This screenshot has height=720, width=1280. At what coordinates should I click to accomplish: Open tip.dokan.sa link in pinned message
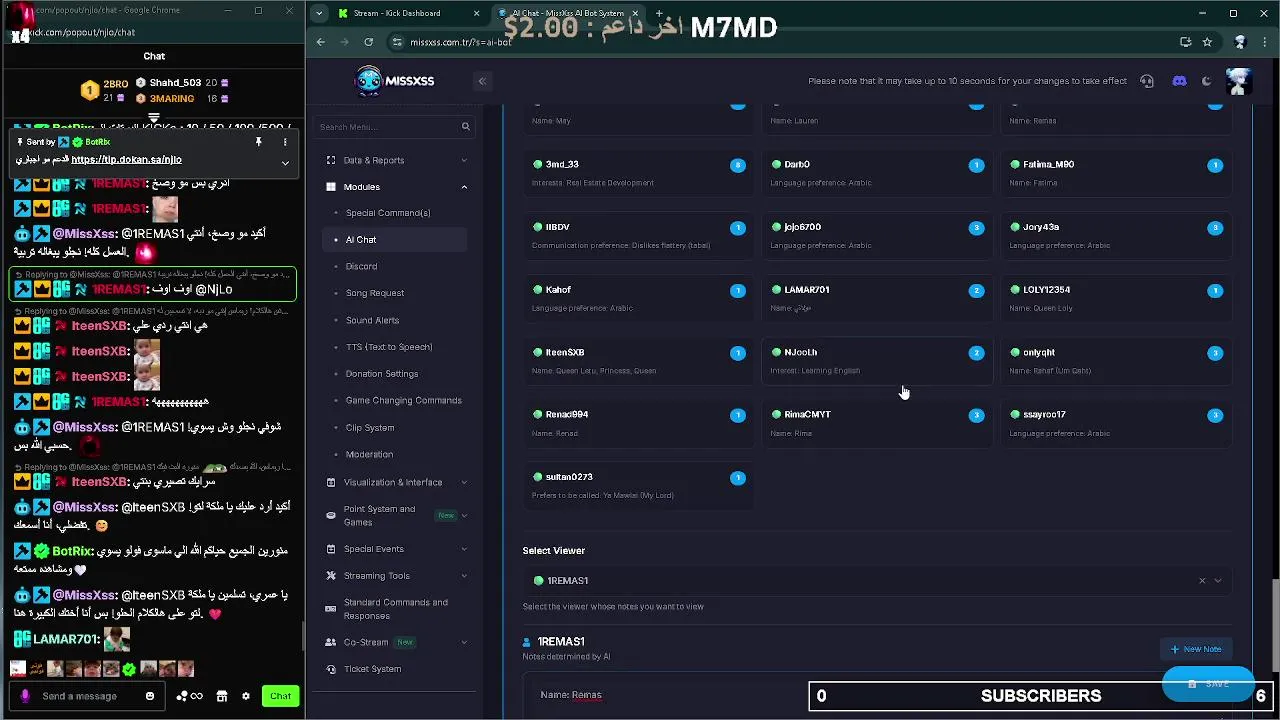click(126, 160)
